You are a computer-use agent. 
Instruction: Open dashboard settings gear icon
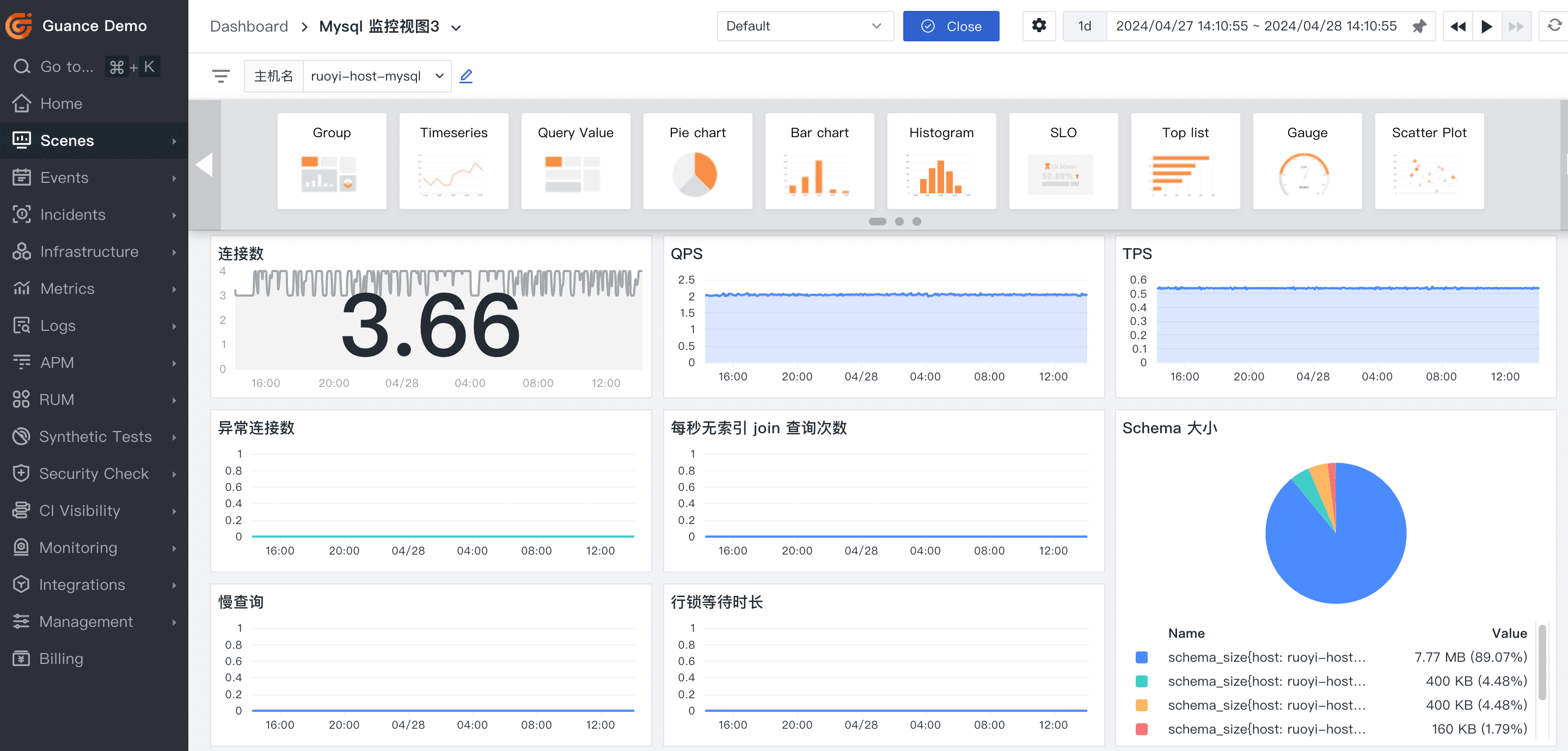pos(1038,26)
